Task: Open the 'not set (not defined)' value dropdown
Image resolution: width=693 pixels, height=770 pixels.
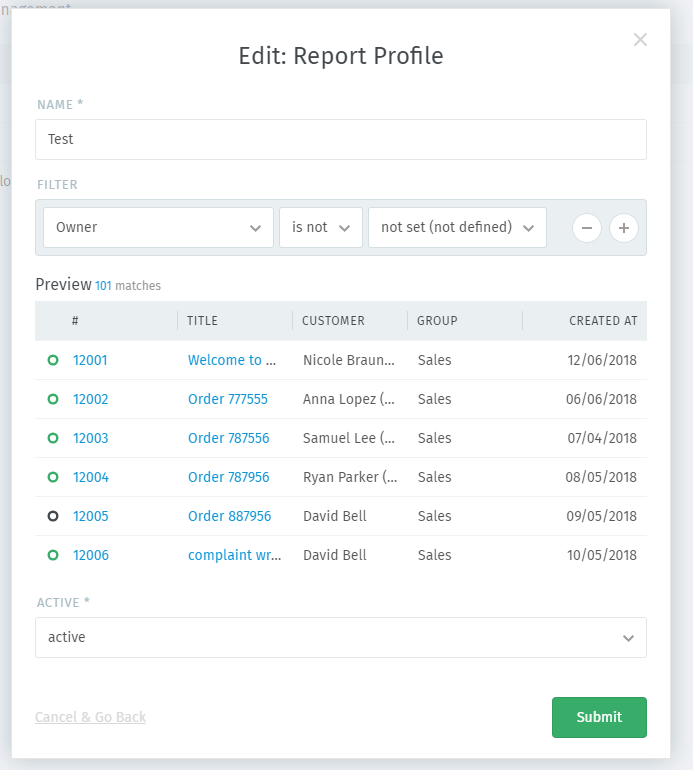Action: coord(457,227)
